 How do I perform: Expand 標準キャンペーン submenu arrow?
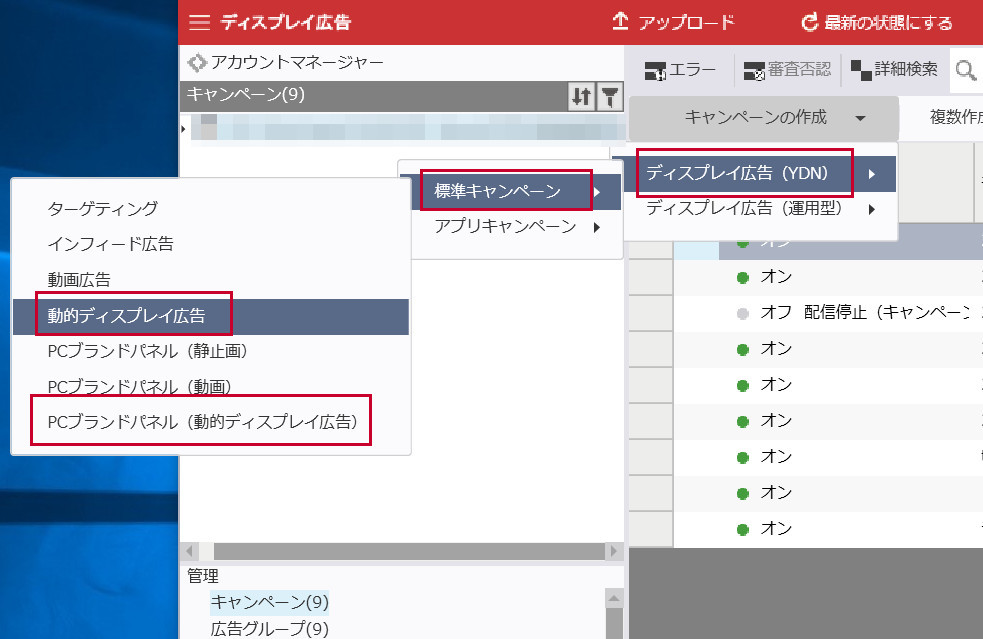point(597,192)
